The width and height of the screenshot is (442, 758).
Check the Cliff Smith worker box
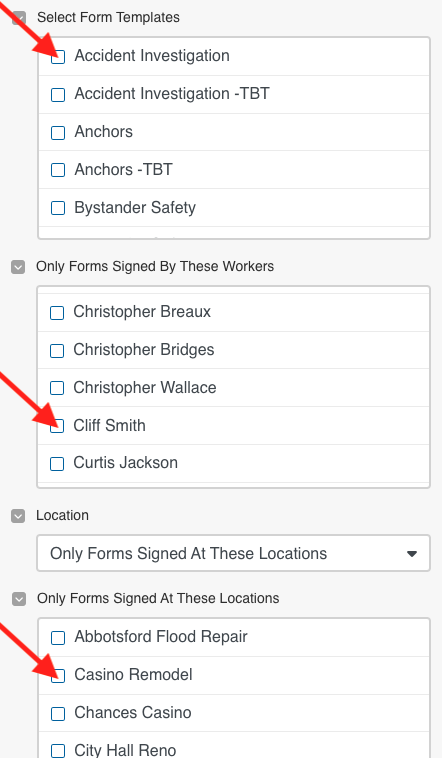(57, 426)
